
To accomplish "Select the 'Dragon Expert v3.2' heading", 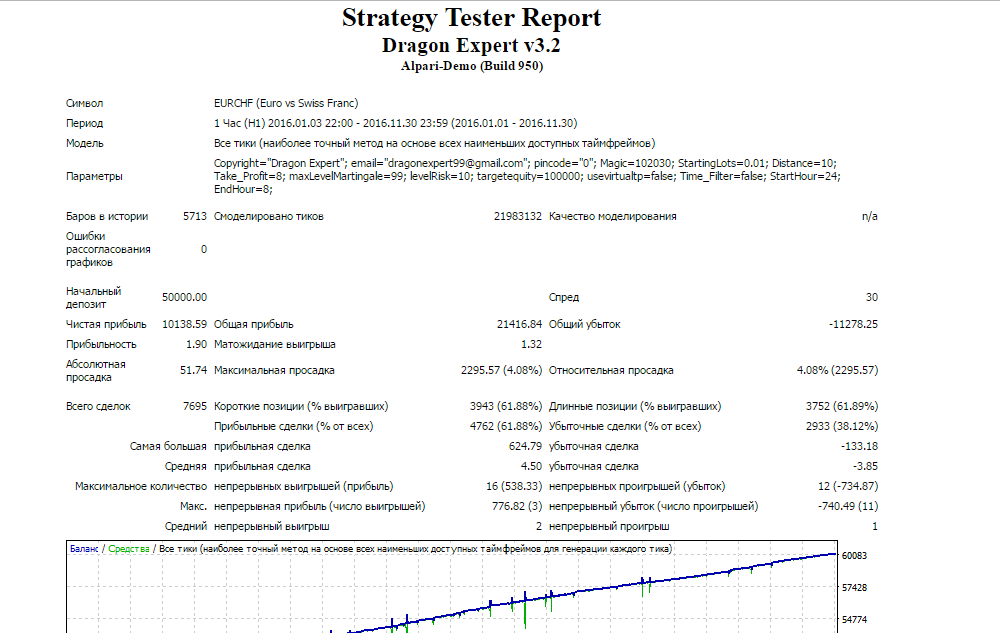I will pyautogui.click(x=471, y=45).
